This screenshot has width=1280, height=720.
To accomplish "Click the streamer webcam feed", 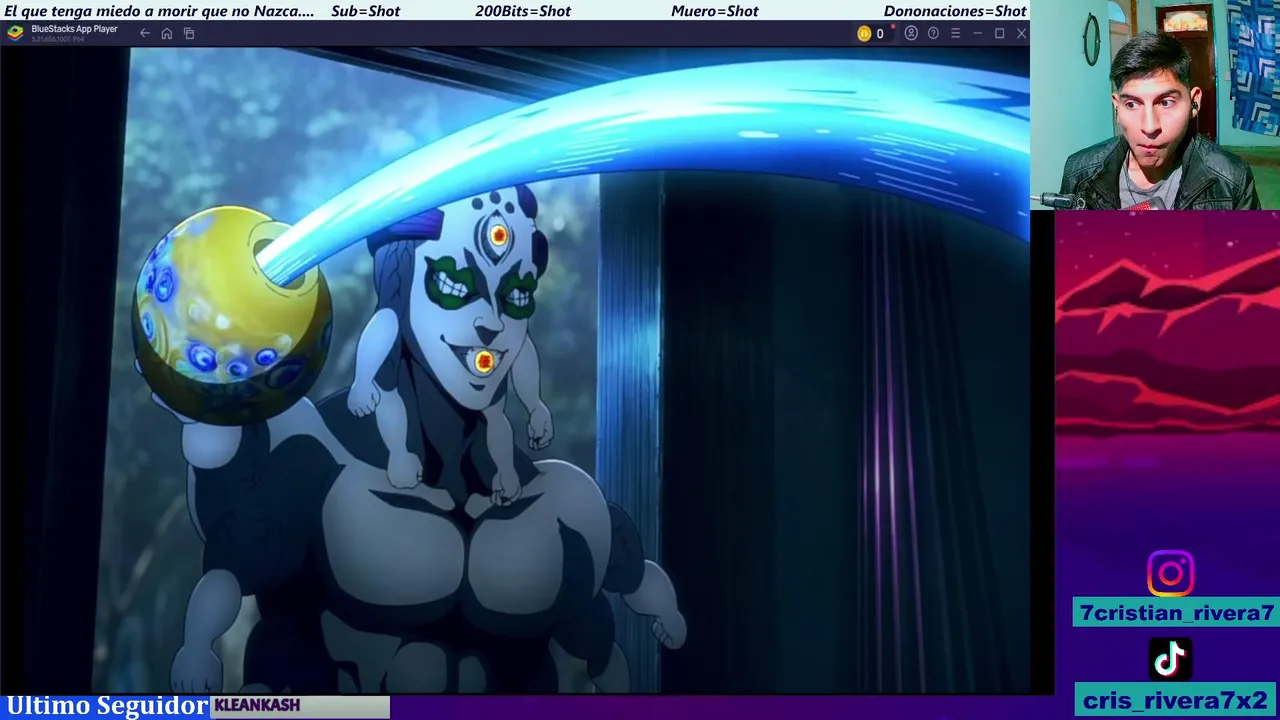I will 1155,105.
